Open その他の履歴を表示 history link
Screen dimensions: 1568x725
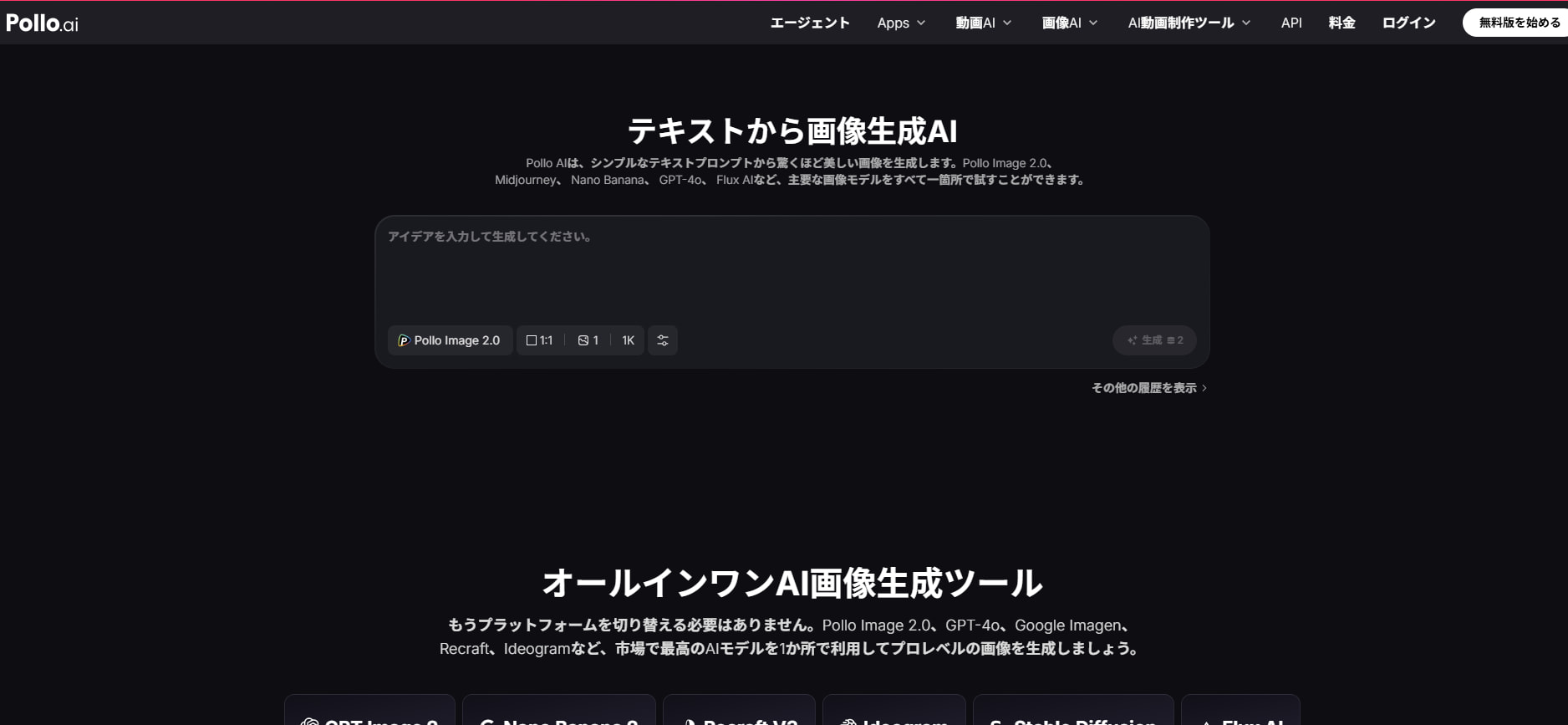coord(1148,388)
